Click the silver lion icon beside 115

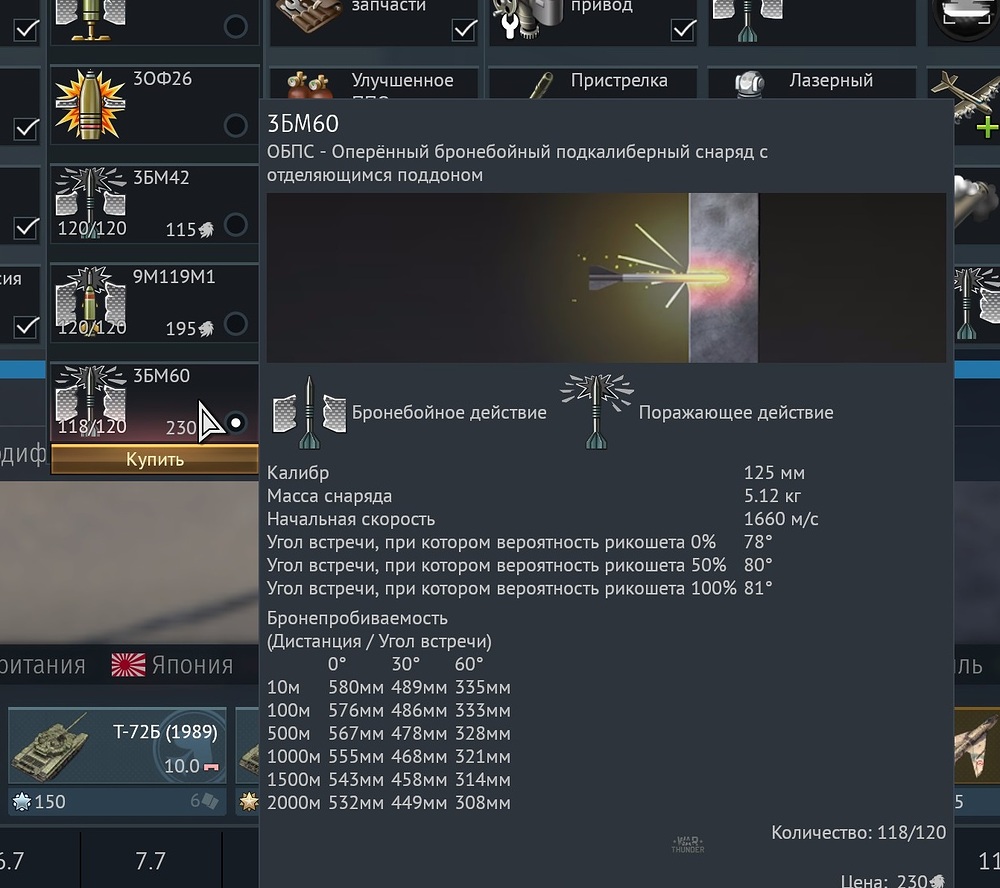tap(206, 230)
